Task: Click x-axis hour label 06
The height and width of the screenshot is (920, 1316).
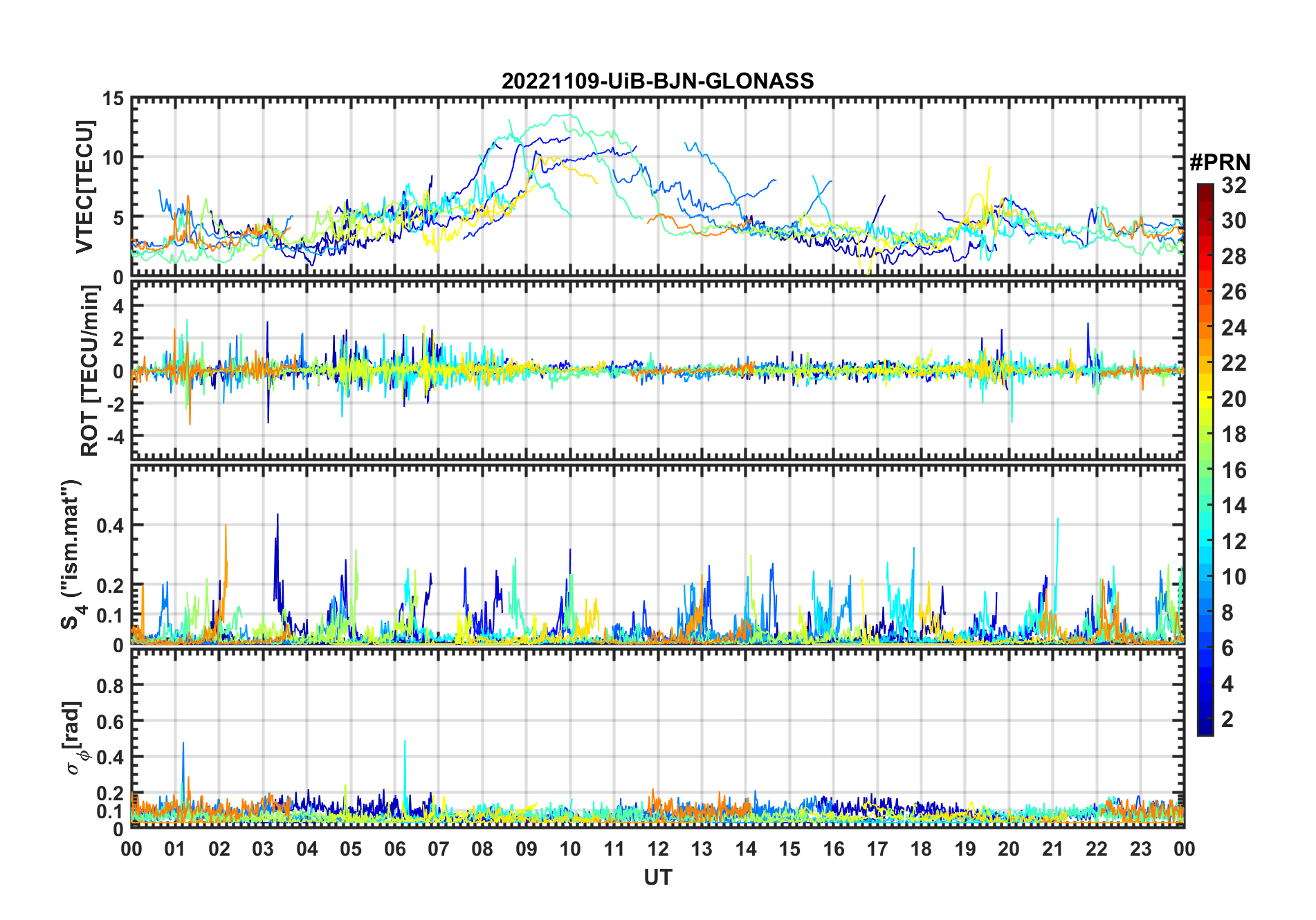Action: (x=394, y=849)
